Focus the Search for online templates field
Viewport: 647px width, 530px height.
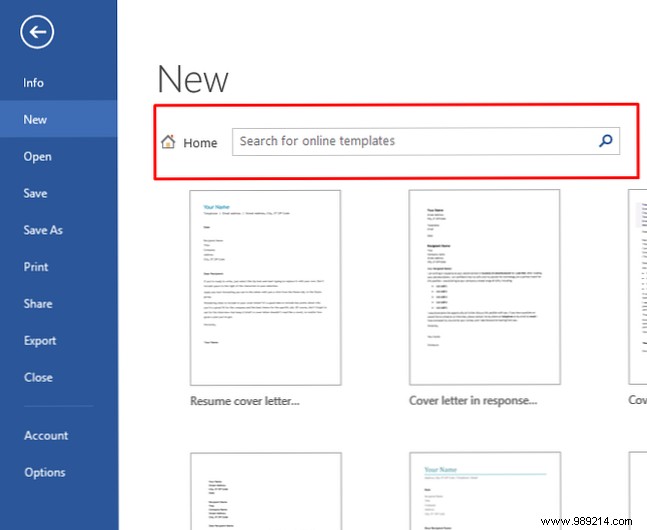(x=415, y=142)
